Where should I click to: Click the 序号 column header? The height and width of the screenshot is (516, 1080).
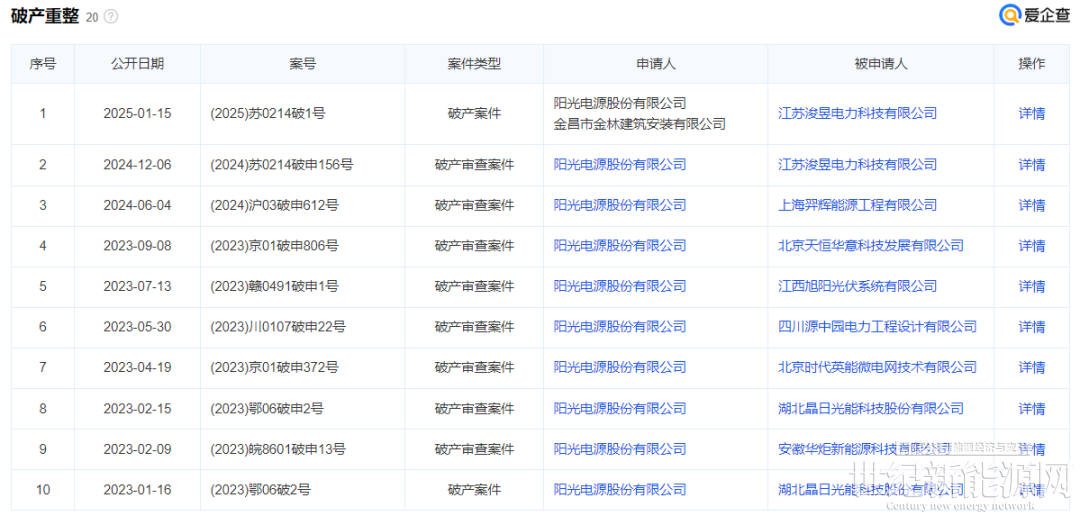(x=43, y=64)
